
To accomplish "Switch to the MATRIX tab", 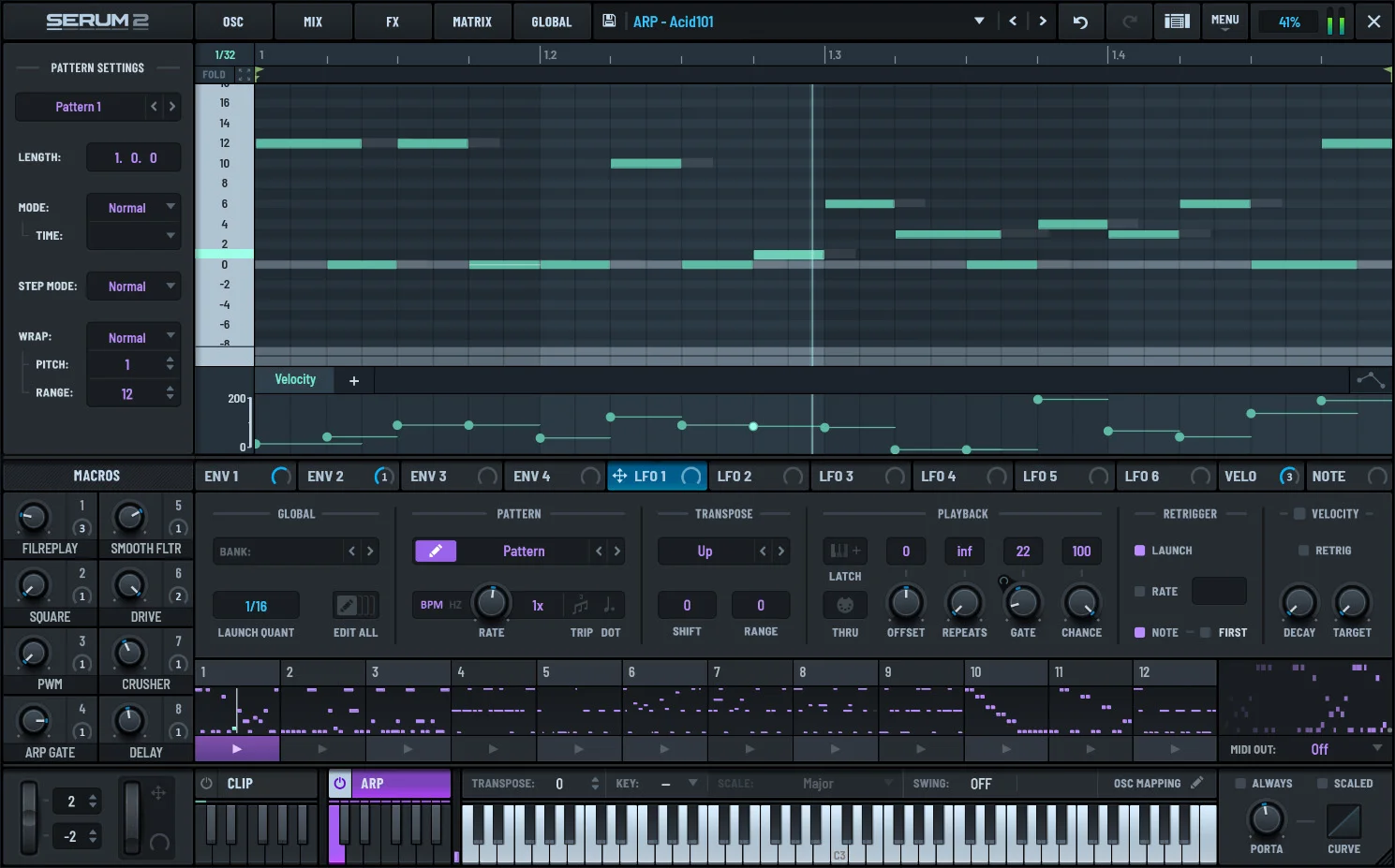I will coord(471,22).
